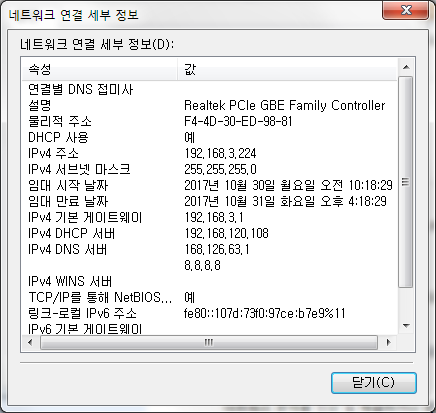Click the 네트워크 연결 세부 정보(D): label
The image size is (436, 413).
click(97, 44)
